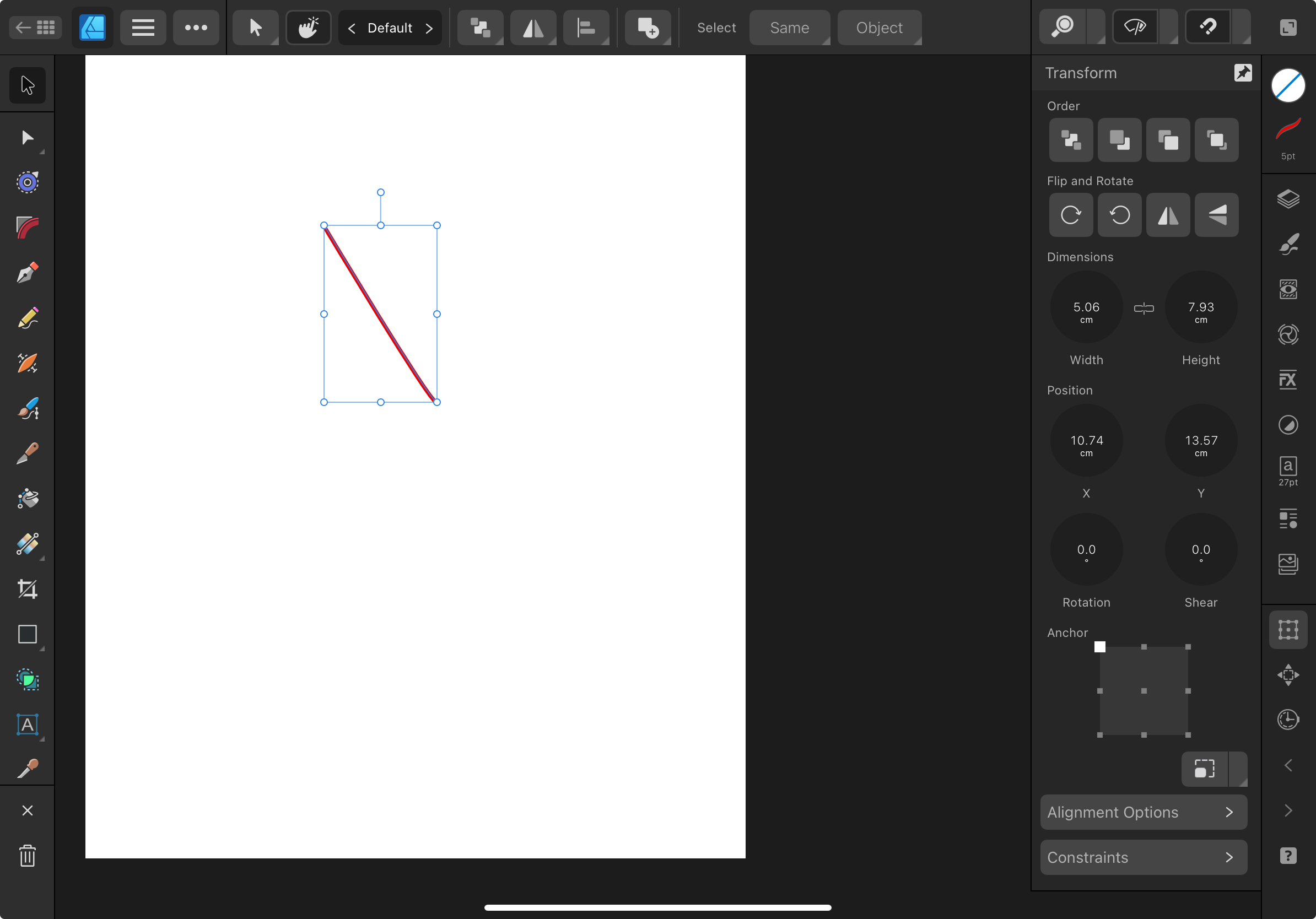Open the Styles studio panel

pos(1288,335)
